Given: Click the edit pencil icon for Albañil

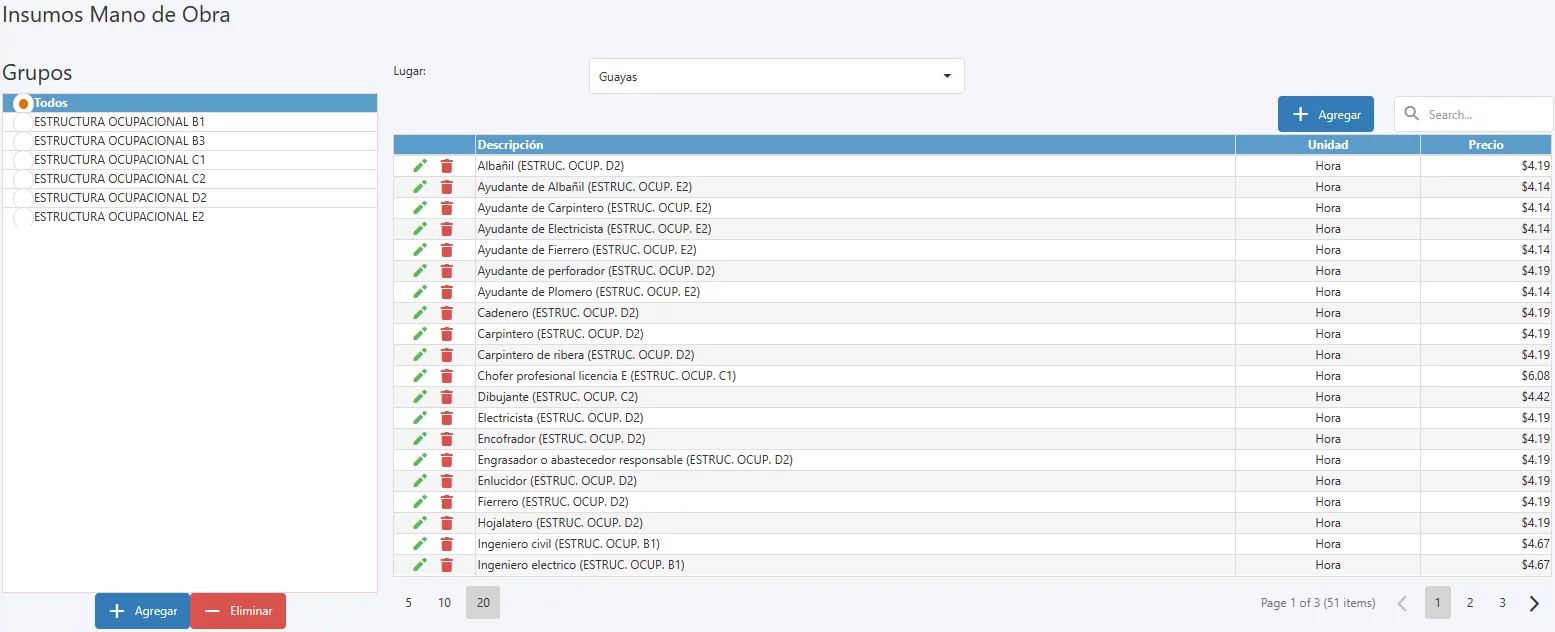Looking at the screenshot, I should click(420, 166).
